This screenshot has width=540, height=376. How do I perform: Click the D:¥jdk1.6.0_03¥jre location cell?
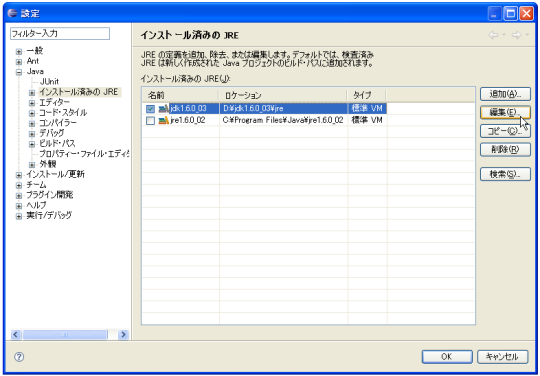(253, 109)
